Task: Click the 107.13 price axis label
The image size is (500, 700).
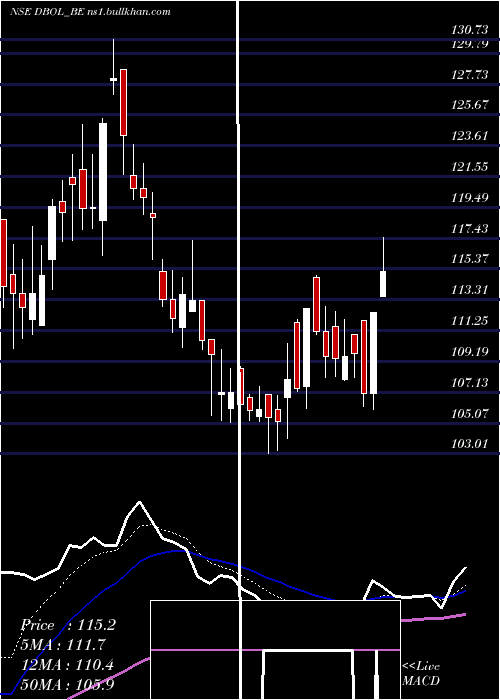Action: click(470, 383)
